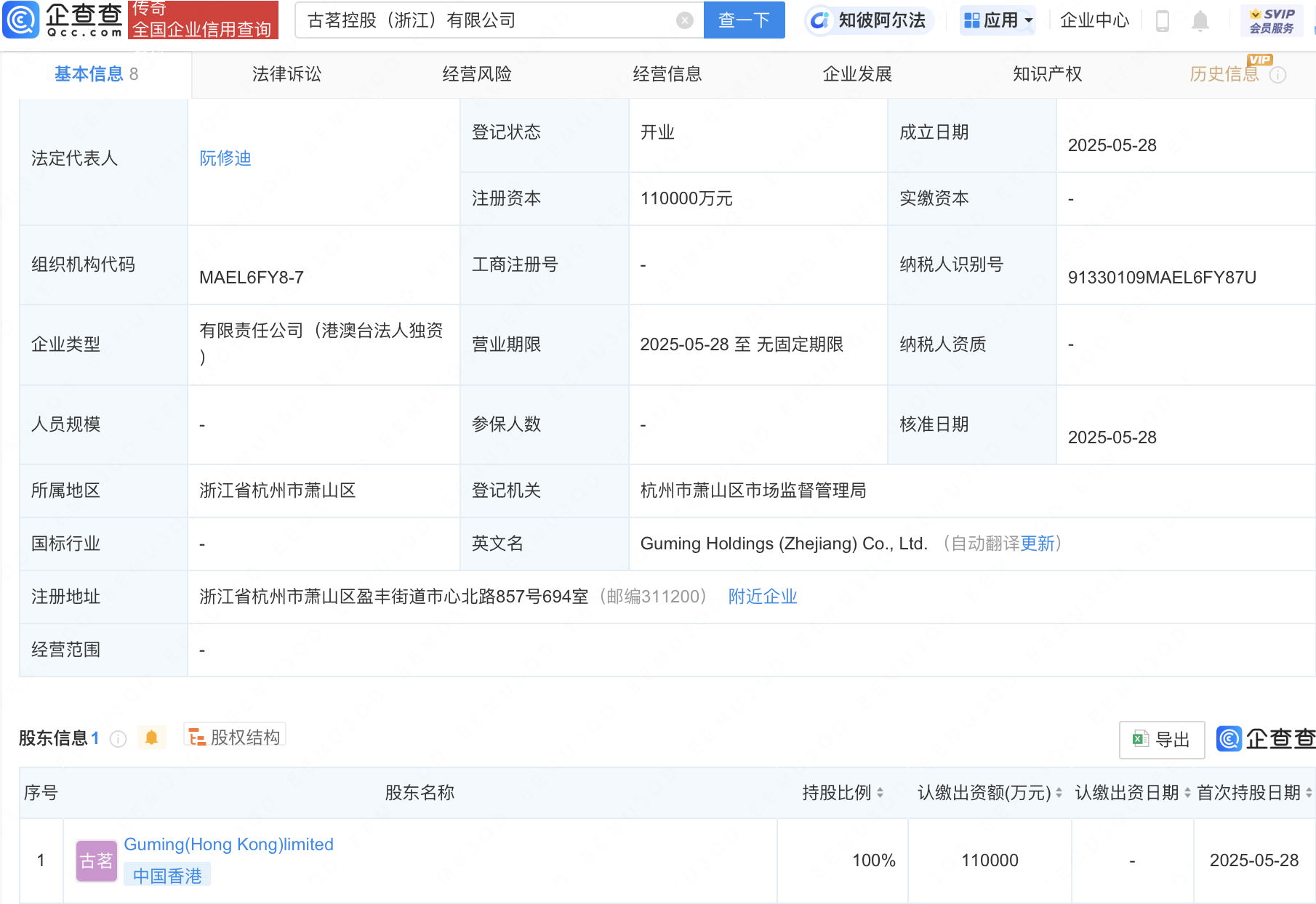The height and width of the screenshot is (904, 1316).
Task: Switch to the 知识产权 tab
Action: click(1047, 74)
